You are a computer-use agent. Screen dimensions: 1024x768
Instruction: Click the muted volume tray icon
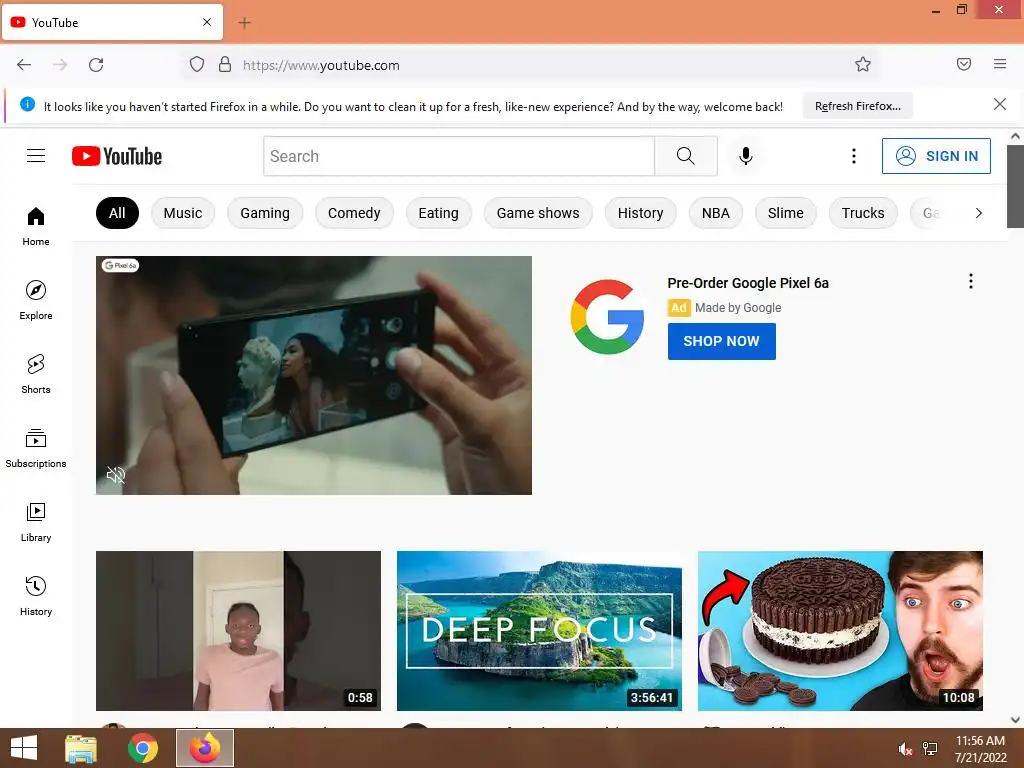click(905, 749)
